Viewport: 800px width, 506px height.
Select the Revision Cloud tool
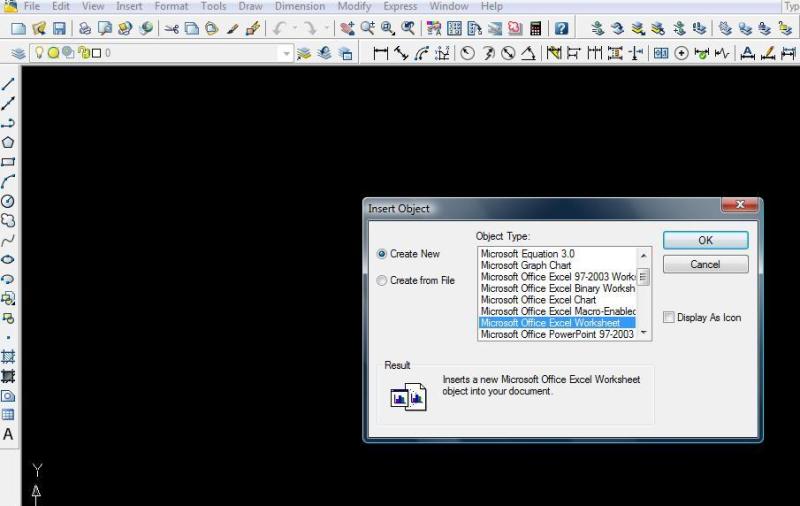8,220
